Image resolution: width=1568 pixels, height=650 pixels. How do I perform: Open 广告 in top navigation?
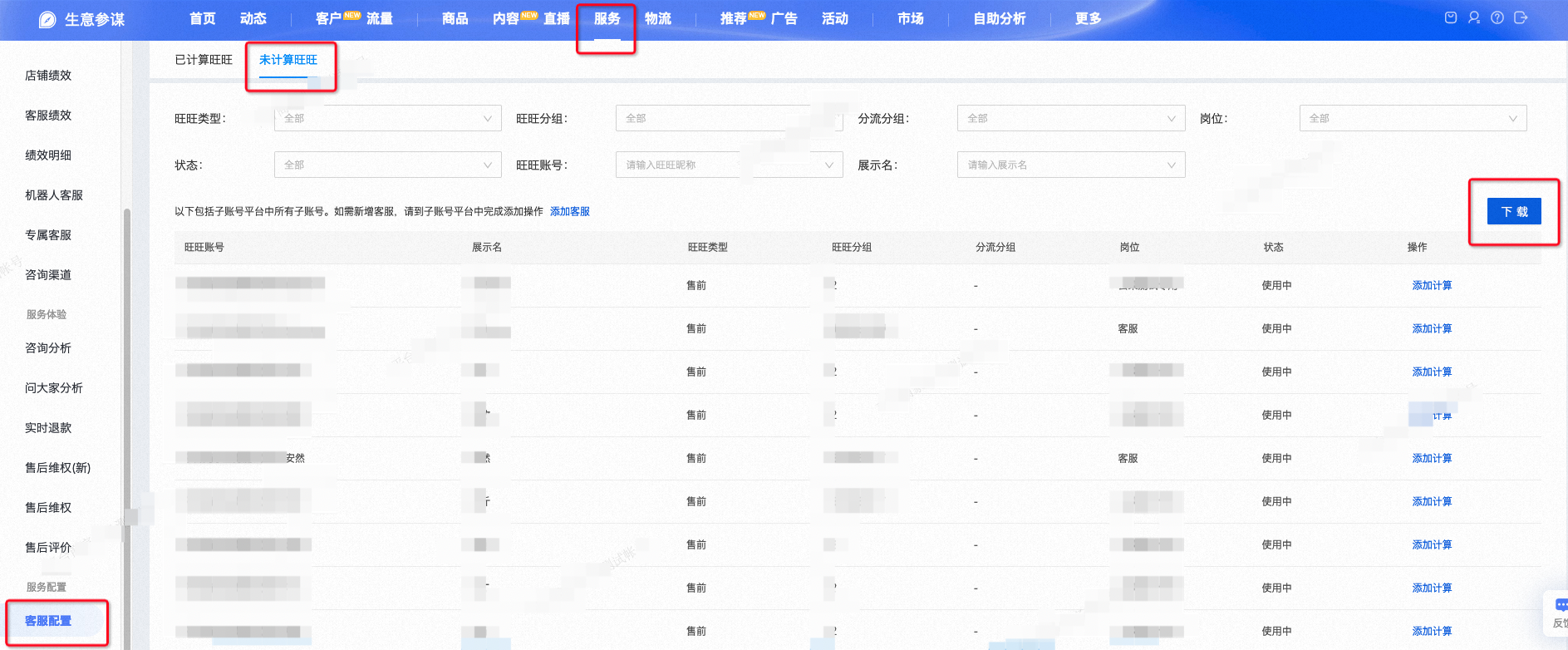coord(784,18)
